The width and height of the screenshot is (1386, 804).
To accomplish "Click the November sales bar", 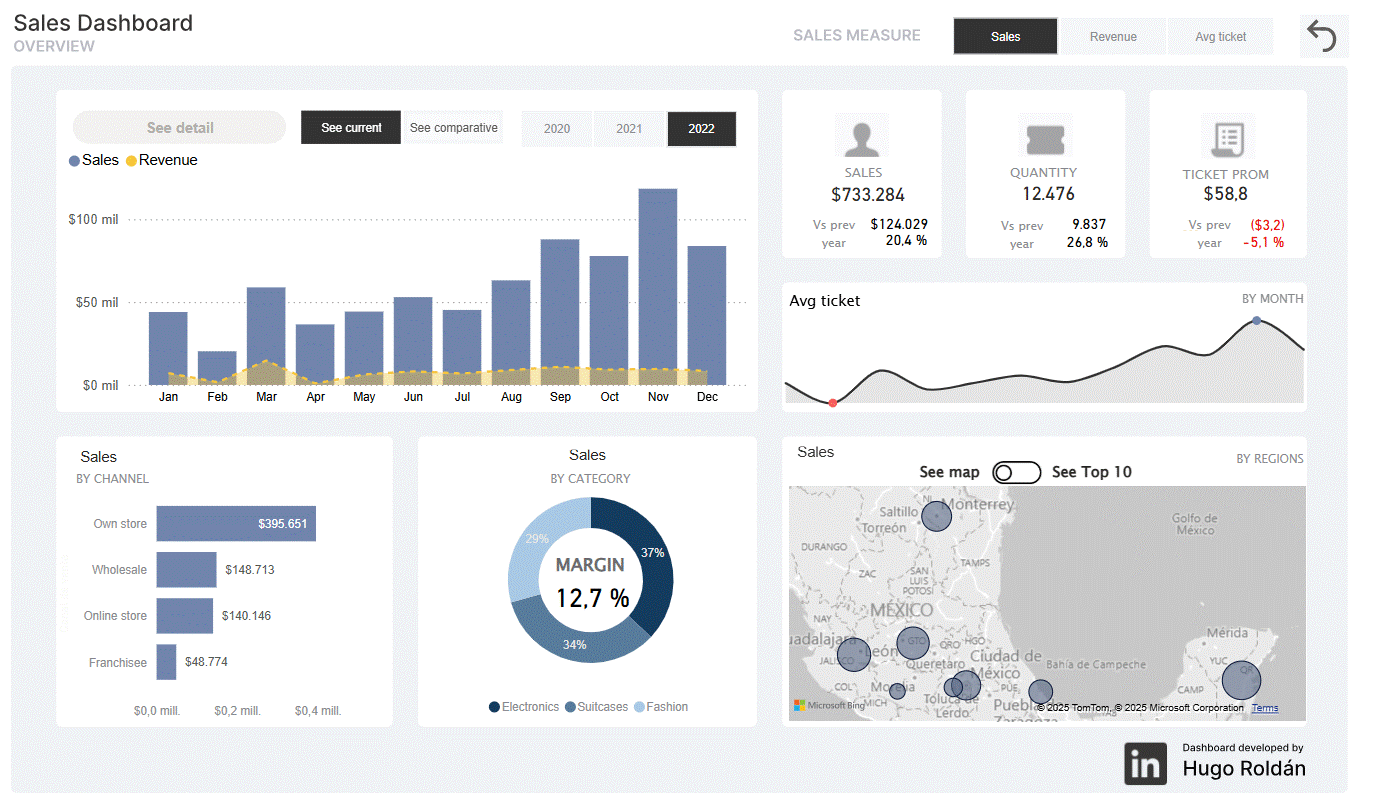I will [x=658, y=287].
